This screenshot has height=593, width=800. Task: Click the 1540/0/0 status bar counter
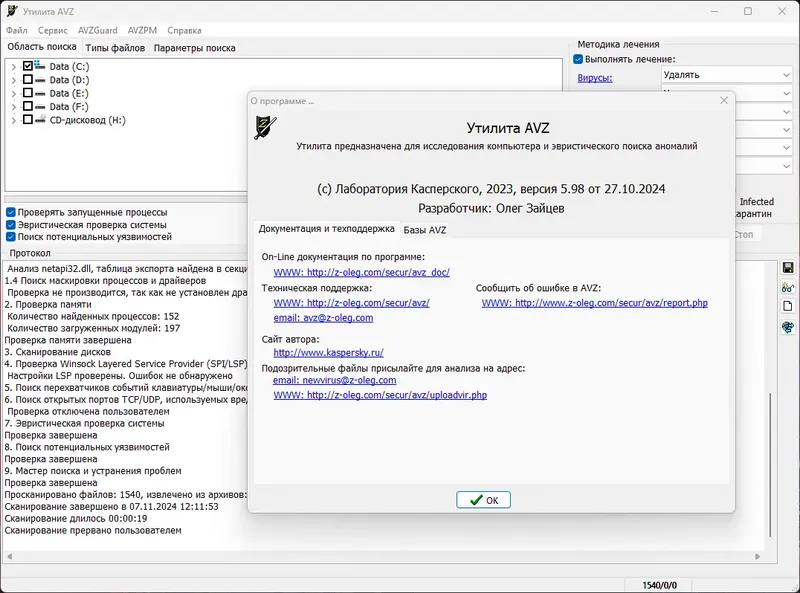(659, 585)
